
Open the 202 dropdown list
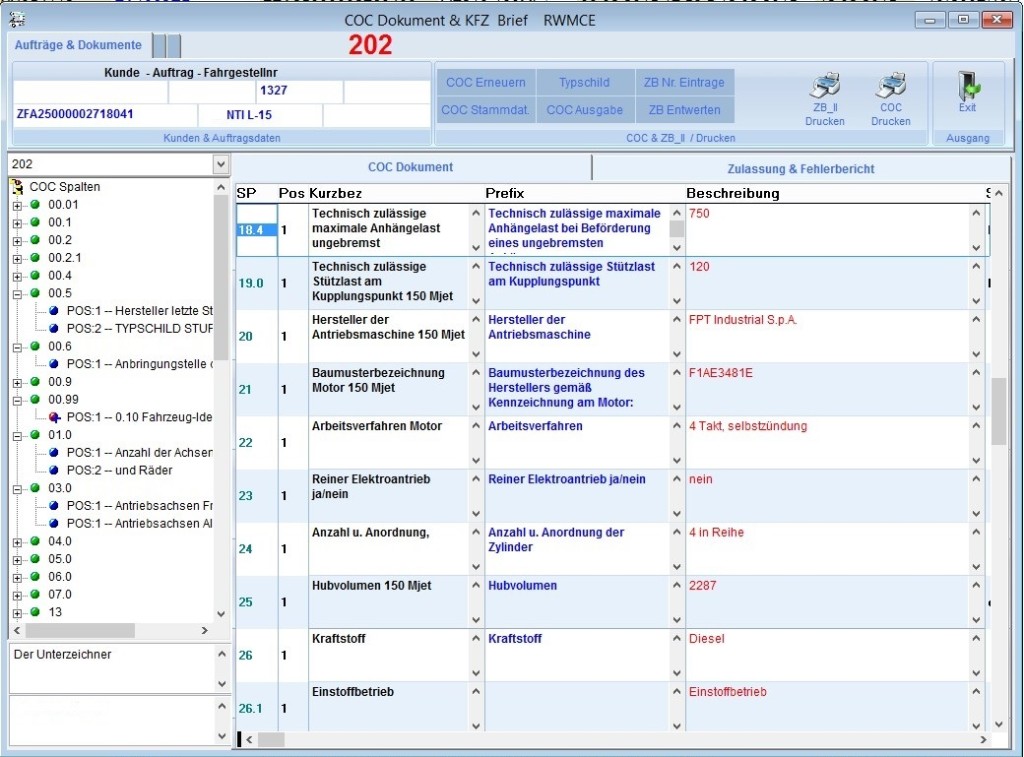[x=222, y=163]
